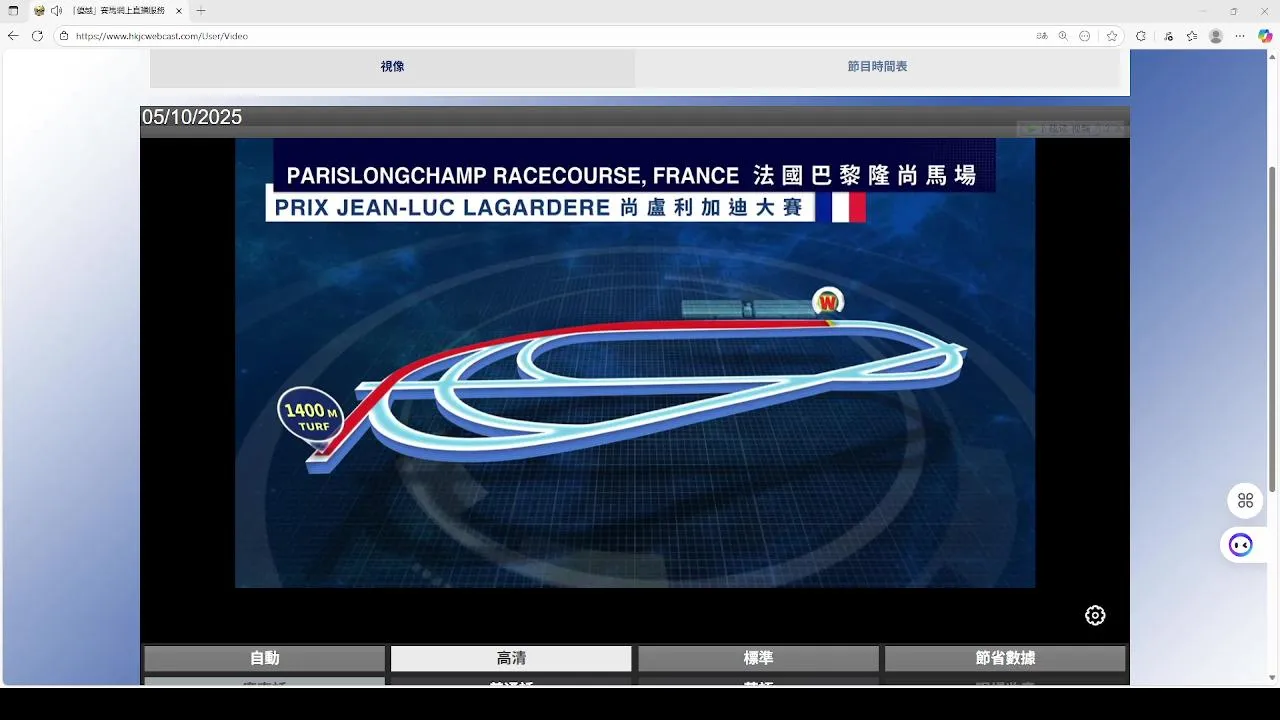
Task: Minimize the browser window
Action: click(1203, 11)
